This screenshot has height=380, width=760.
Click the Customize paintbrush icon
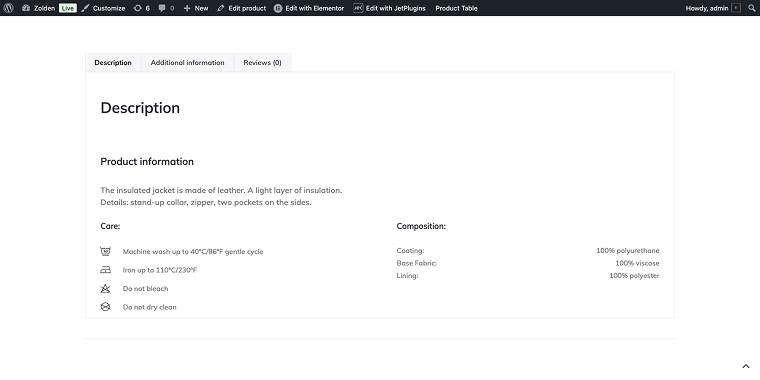[85, 8]
